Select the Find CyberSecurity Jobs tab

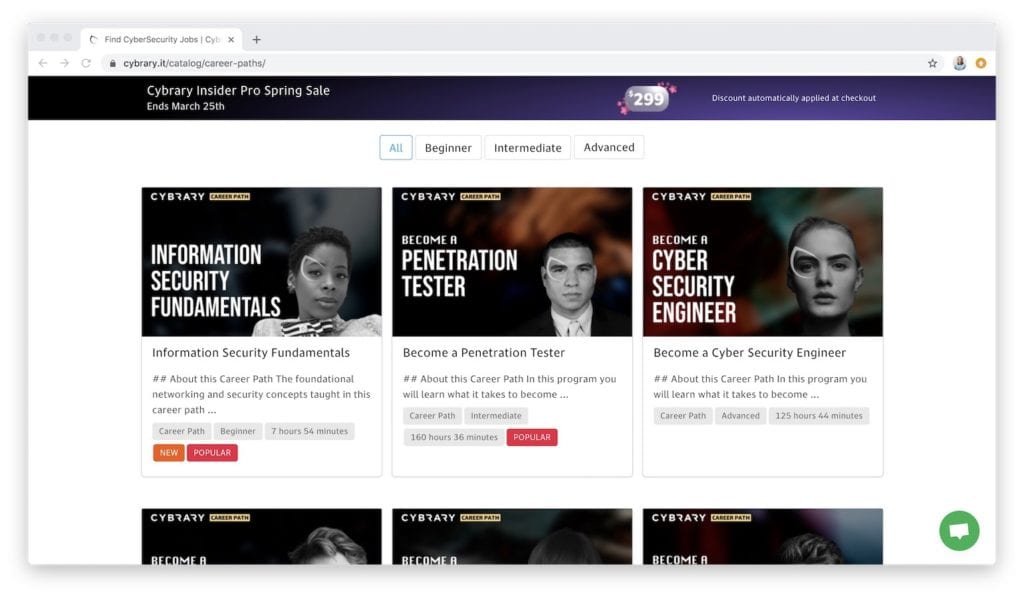pyautogui.click(x=161, y=40)
